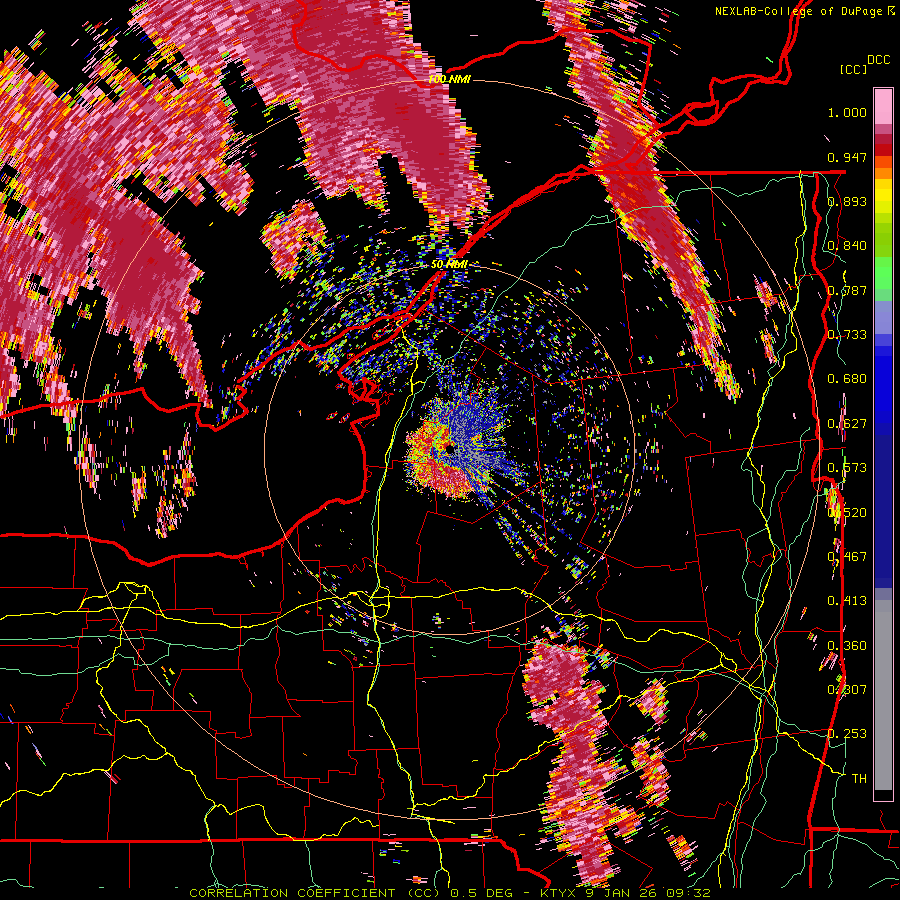Click the 0.680 color scale value
The height and width of the screenshot is (900, 900).
847,379
